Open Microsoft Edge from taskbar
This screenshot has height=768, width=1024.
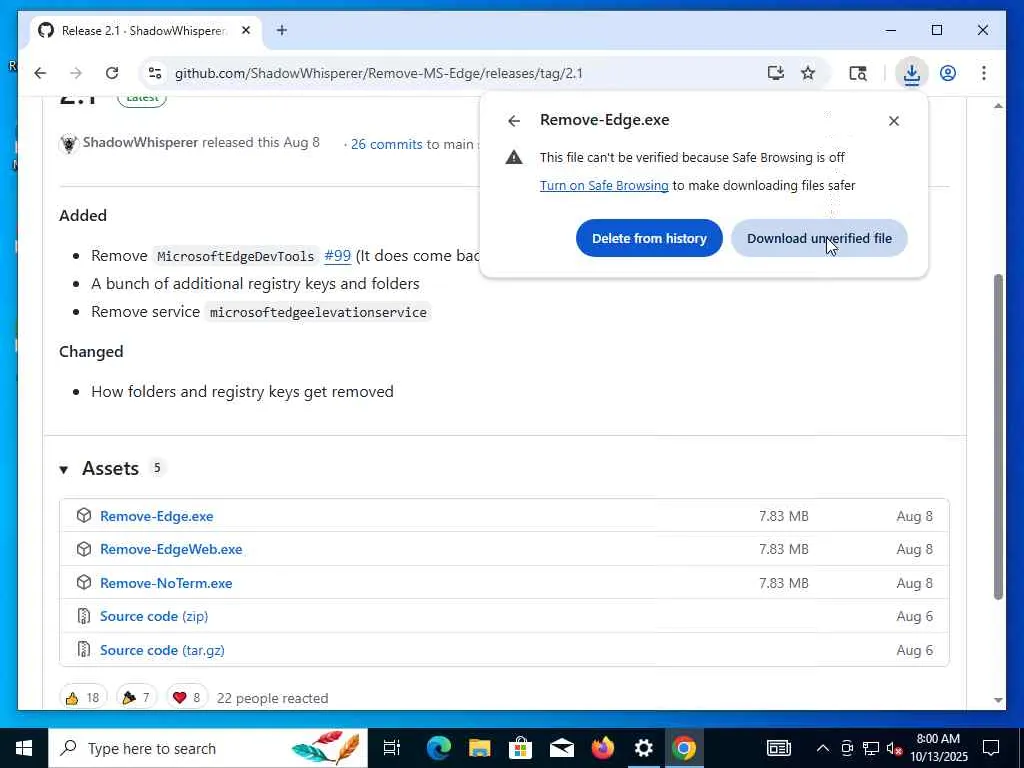click(439, 748)
